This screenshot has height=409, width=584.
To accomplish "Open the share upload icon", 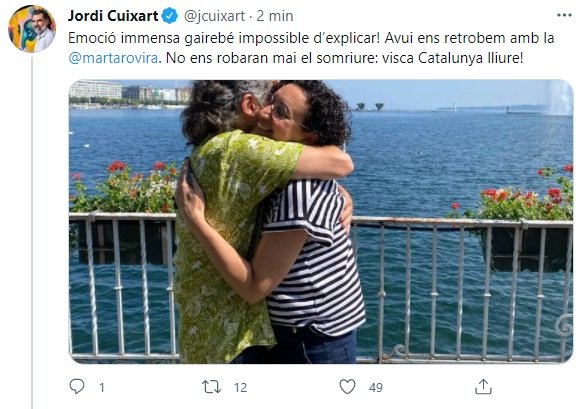I will pos(483,387).
